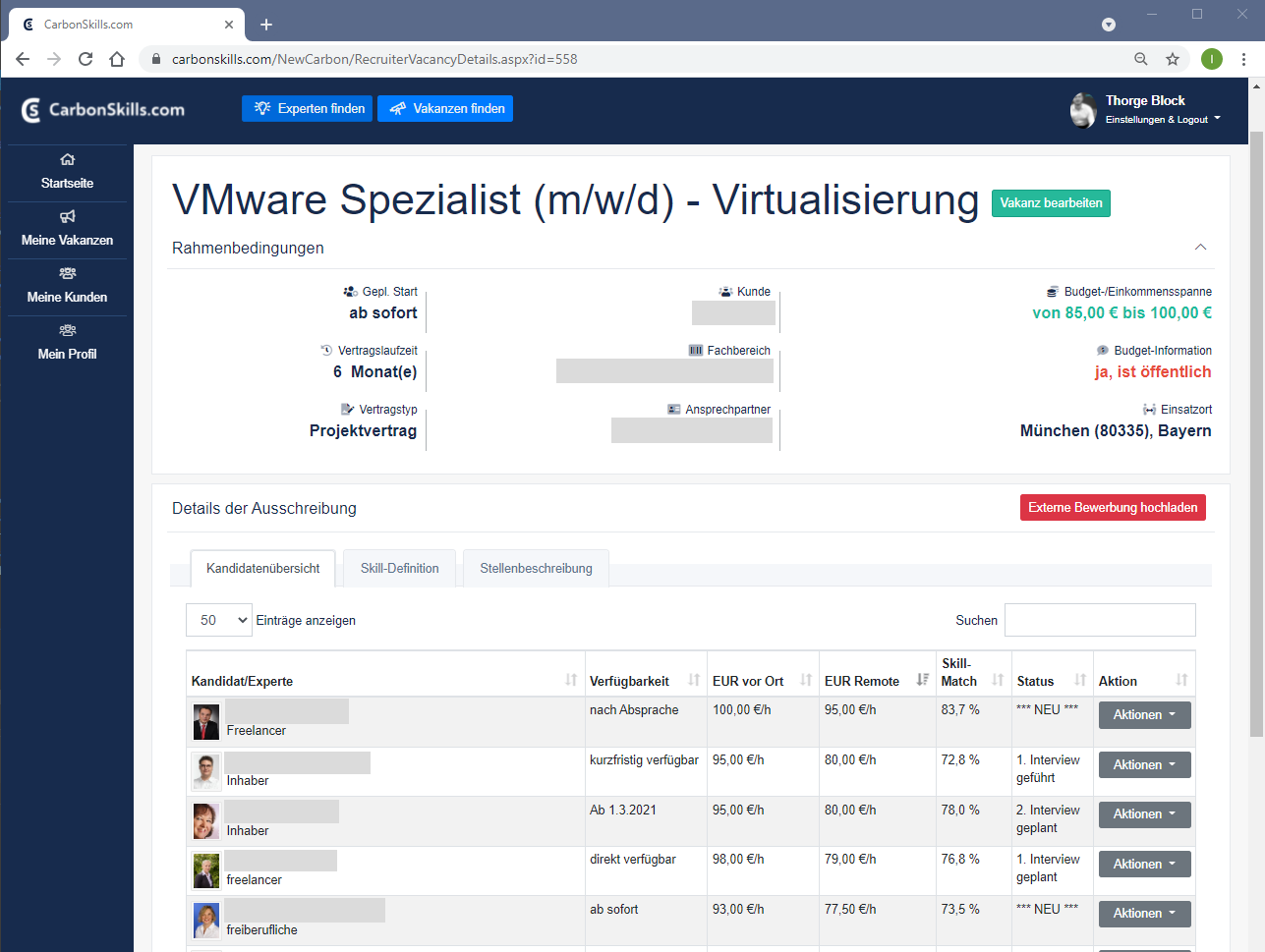Bookmark this page with star icon
The width and height of the screenshot is (1265, 952).
[1173, 59]
